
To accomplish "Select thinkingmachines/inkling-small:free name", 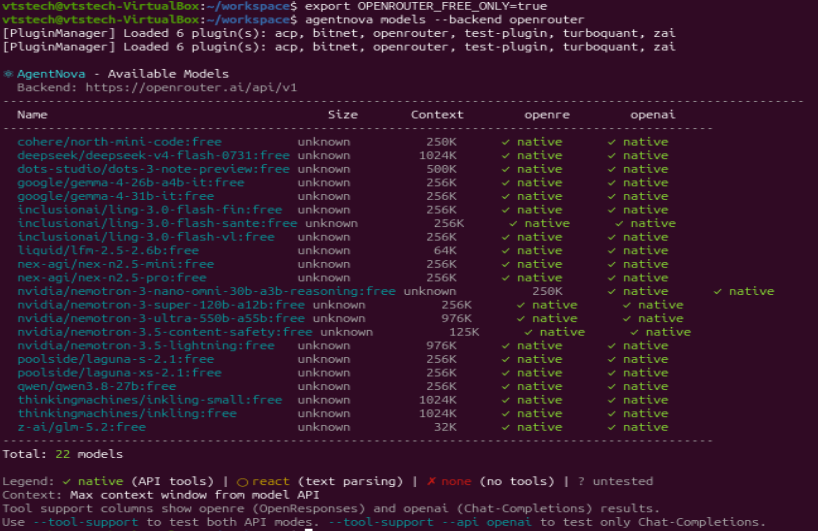I will point(150,400).
